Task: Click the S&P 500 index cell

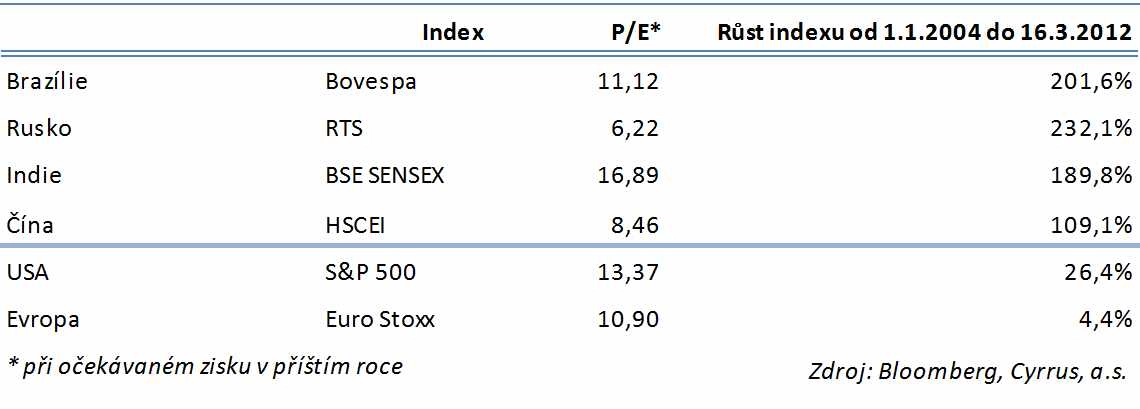Action: tap(371, 273)
